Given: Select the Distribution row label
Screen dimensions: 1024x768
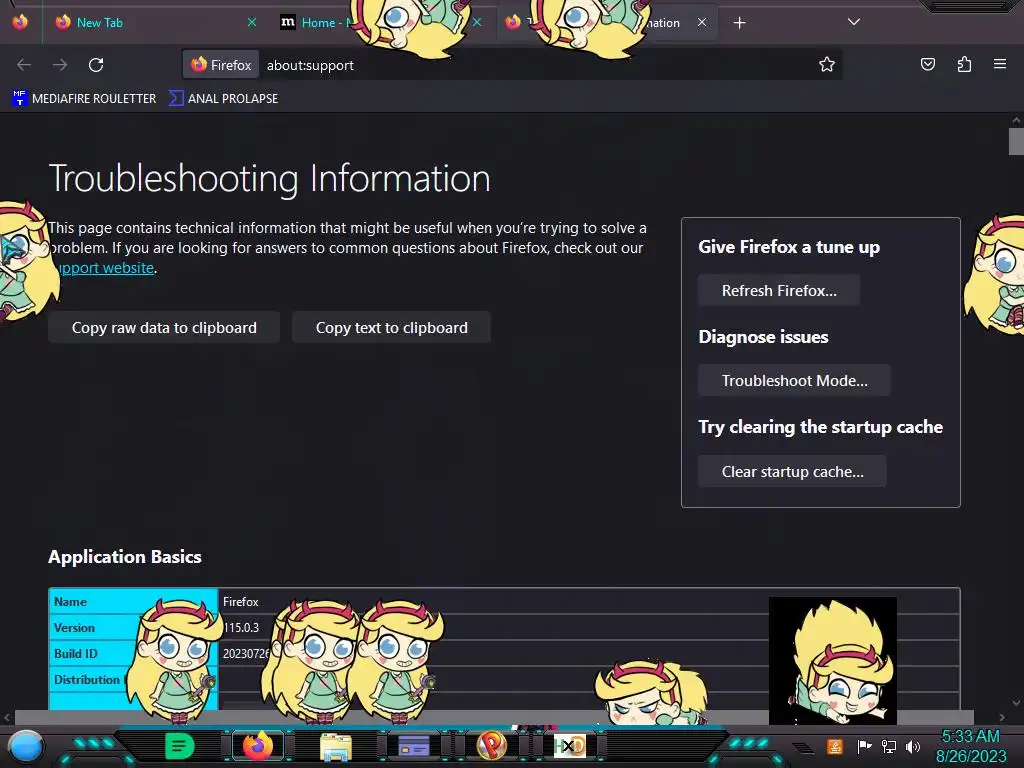Looking at the screenshot, I should (x=86, y=680).
